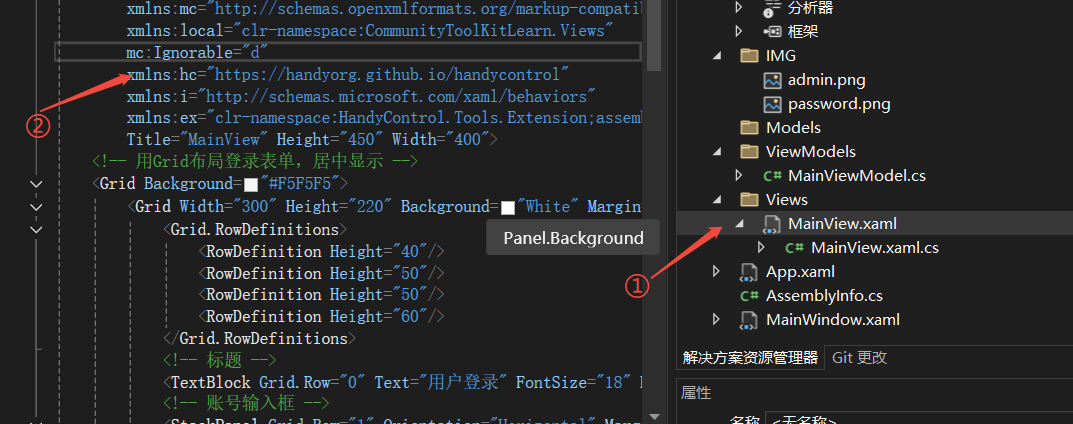Click the Panel.Background tooltip text

(x=573, y=238)
